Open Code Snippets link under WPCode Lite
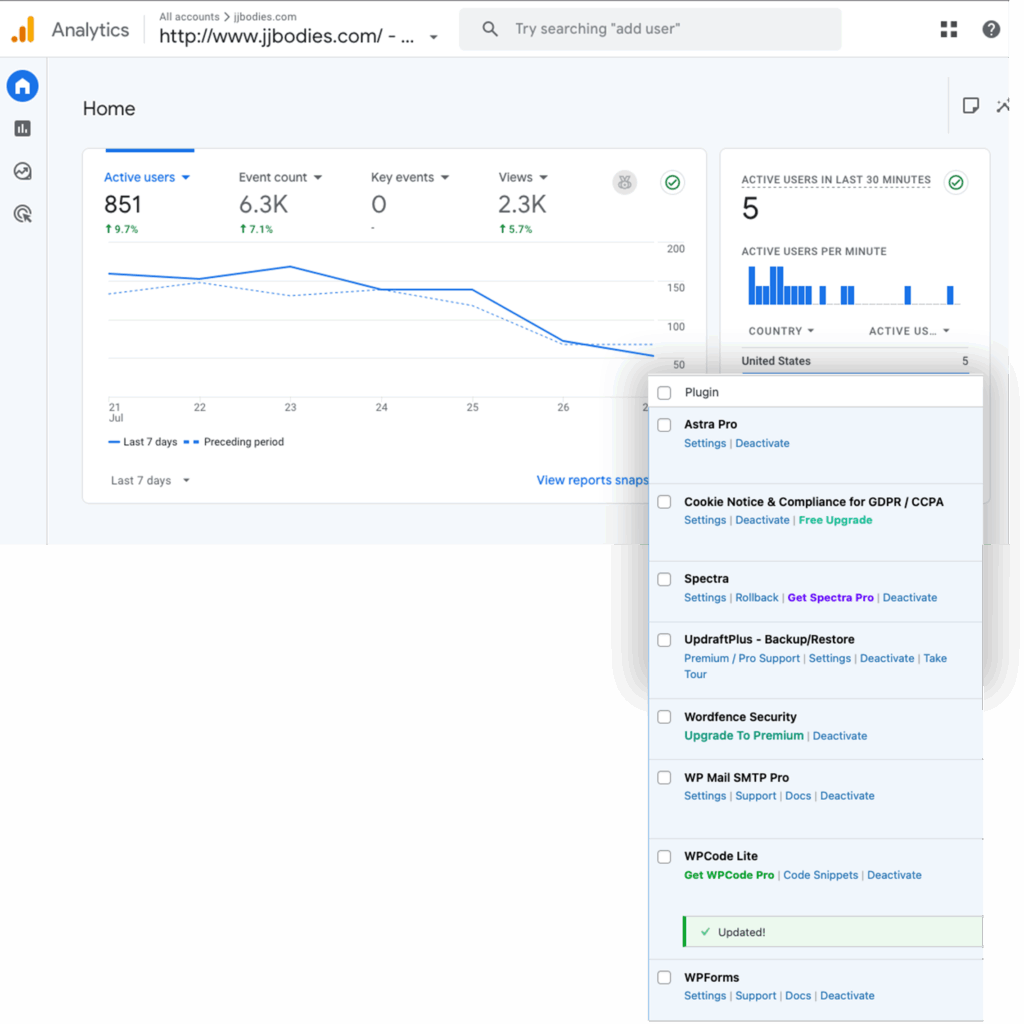Viewport: 1024px width, 1024px height. (x=820, y=875)
